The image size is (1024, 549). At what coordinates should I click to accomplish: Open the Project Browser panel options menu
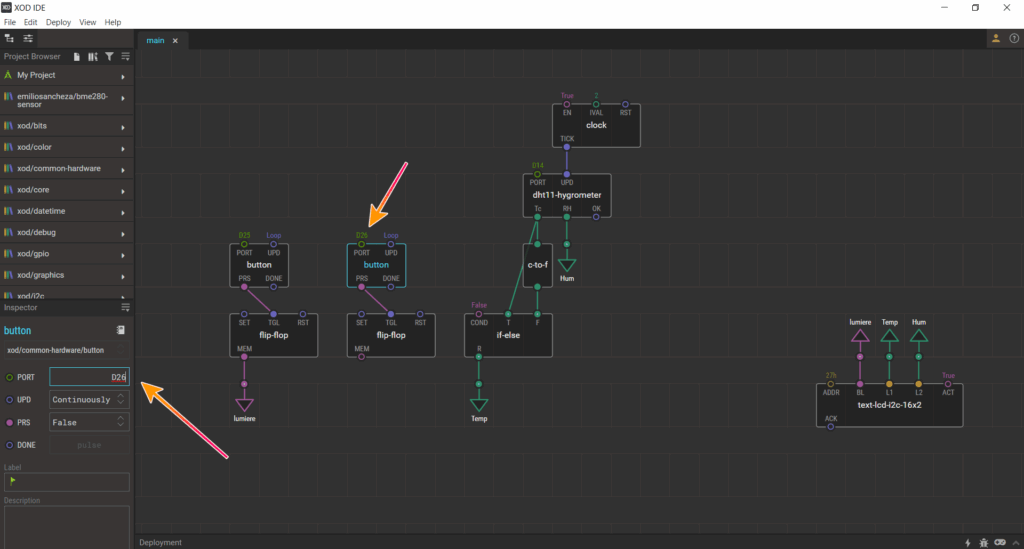pos(125,57)
